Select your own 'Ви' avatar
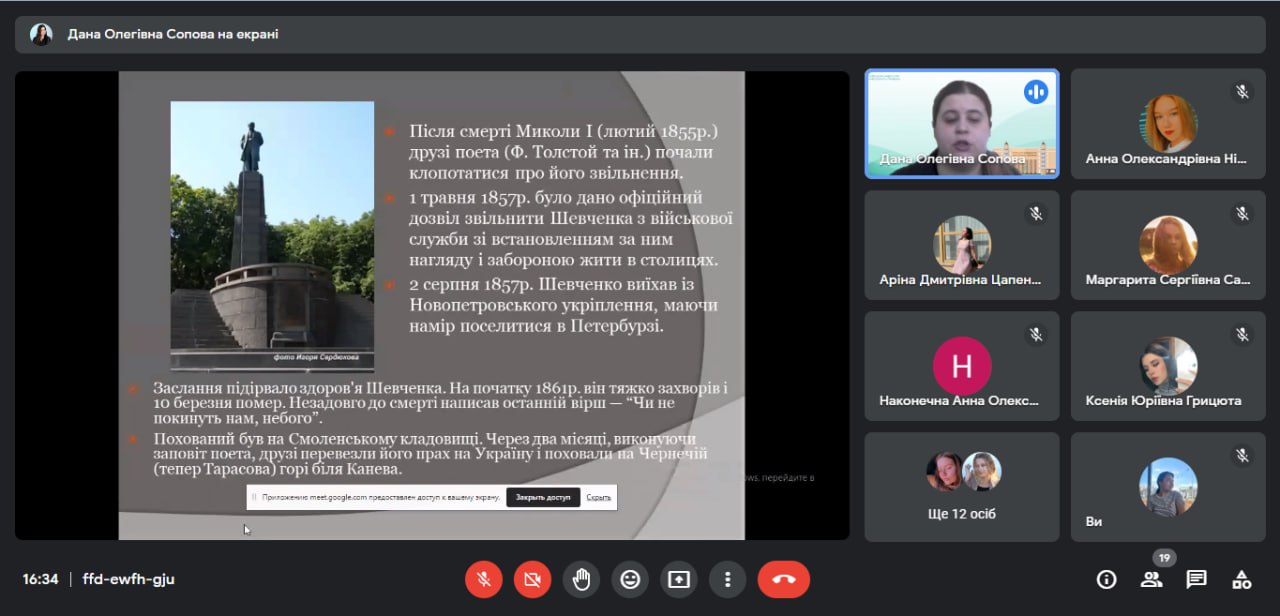Screen dimensions: 1280x616 1168,487
